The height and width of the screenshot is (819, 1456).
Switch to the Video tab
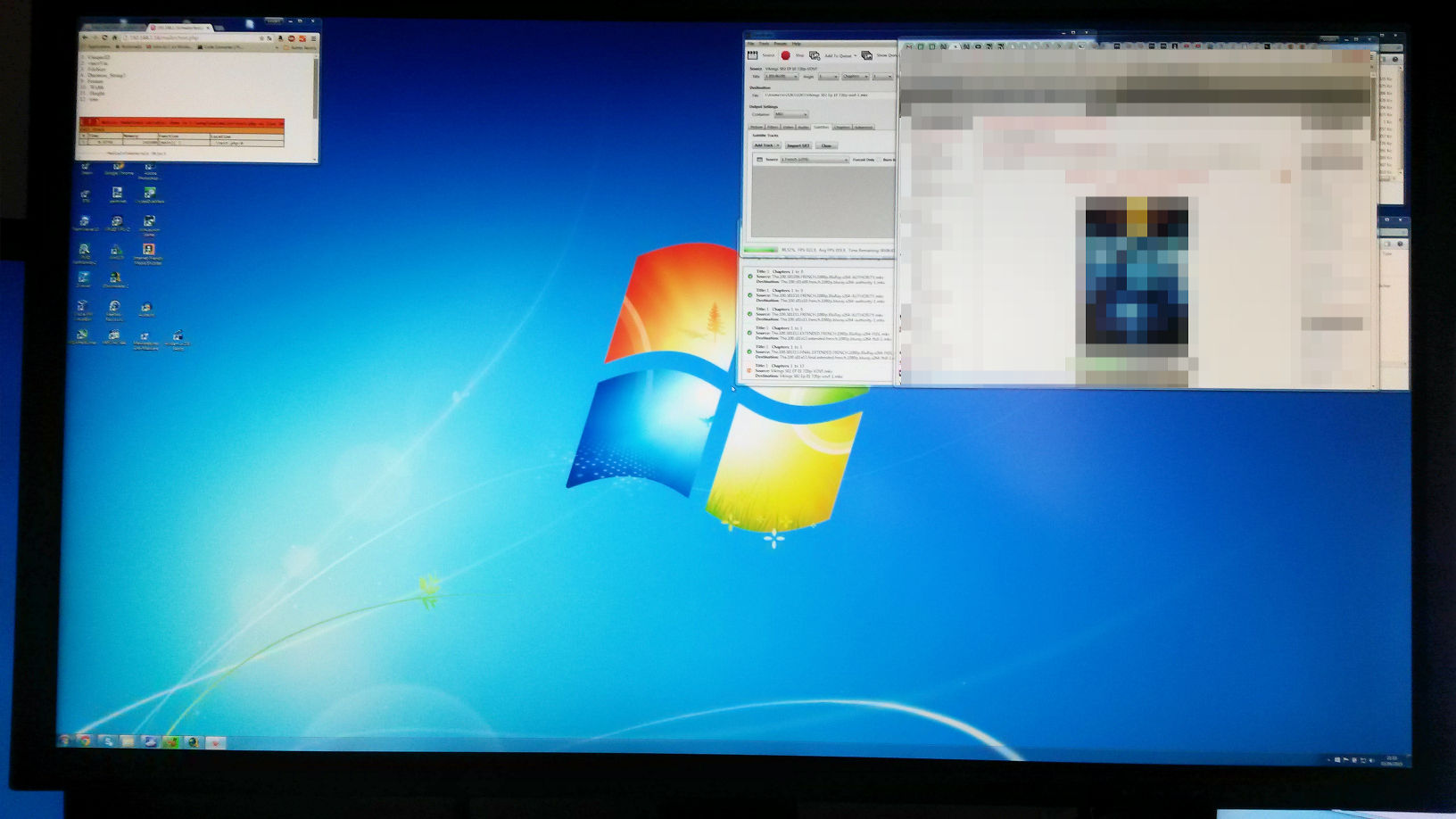point(789,127)
